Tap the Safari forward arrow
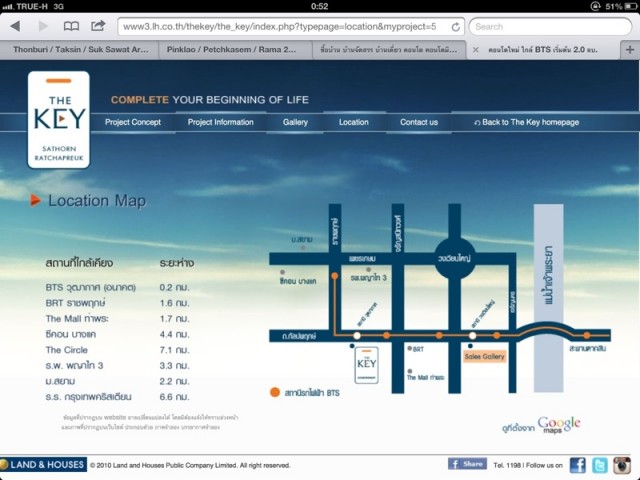Screen dimensions: 640x480 tap(43, 26)
